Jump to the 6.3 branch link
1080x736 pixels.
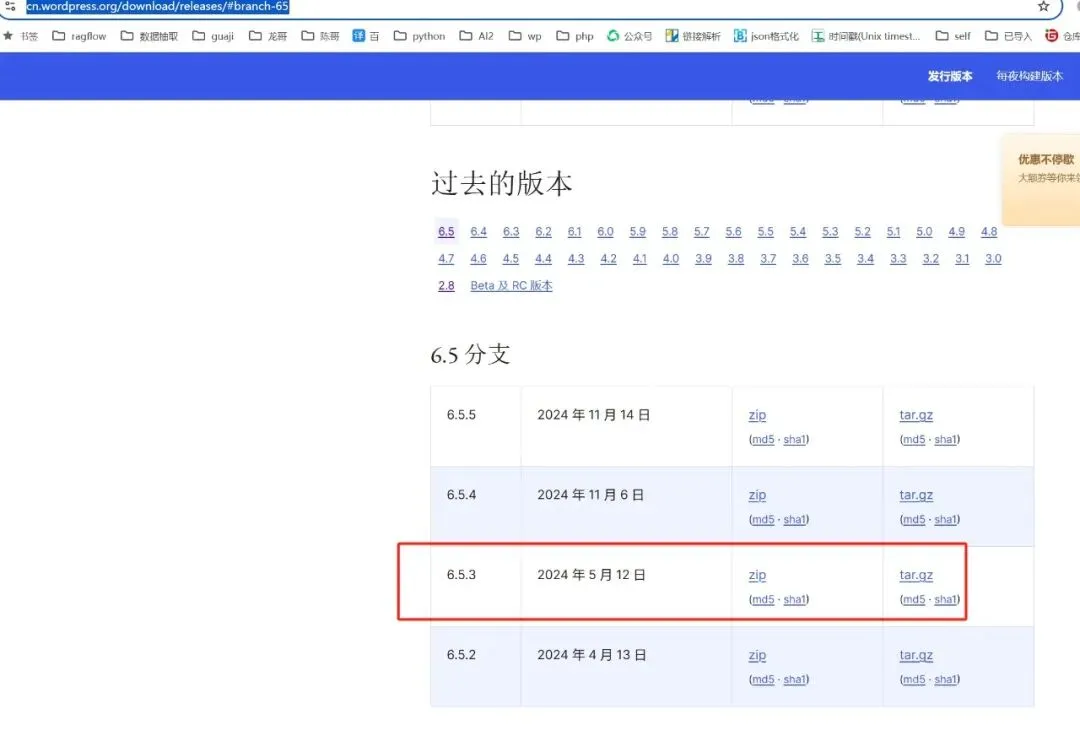[x=511, y=232]
